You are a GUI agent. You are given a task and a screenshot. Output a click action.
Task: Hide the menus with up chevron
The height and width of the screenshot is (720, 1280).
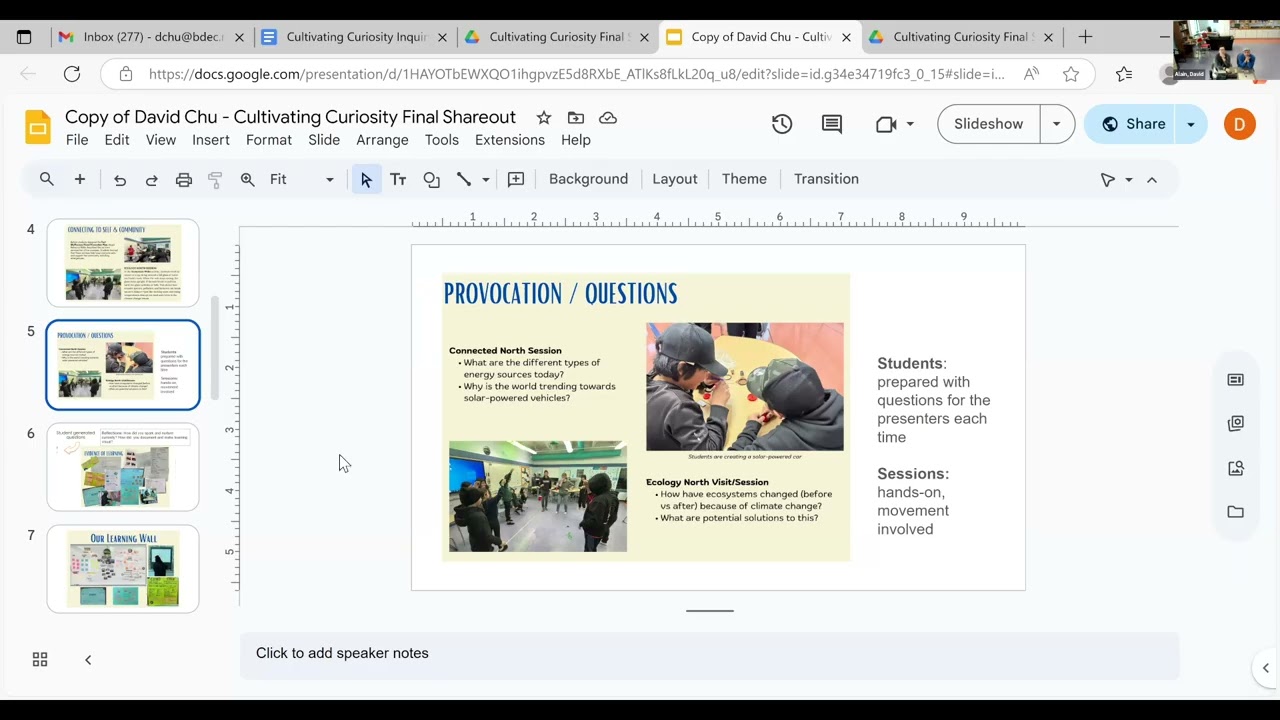(x=1152, y=180)
